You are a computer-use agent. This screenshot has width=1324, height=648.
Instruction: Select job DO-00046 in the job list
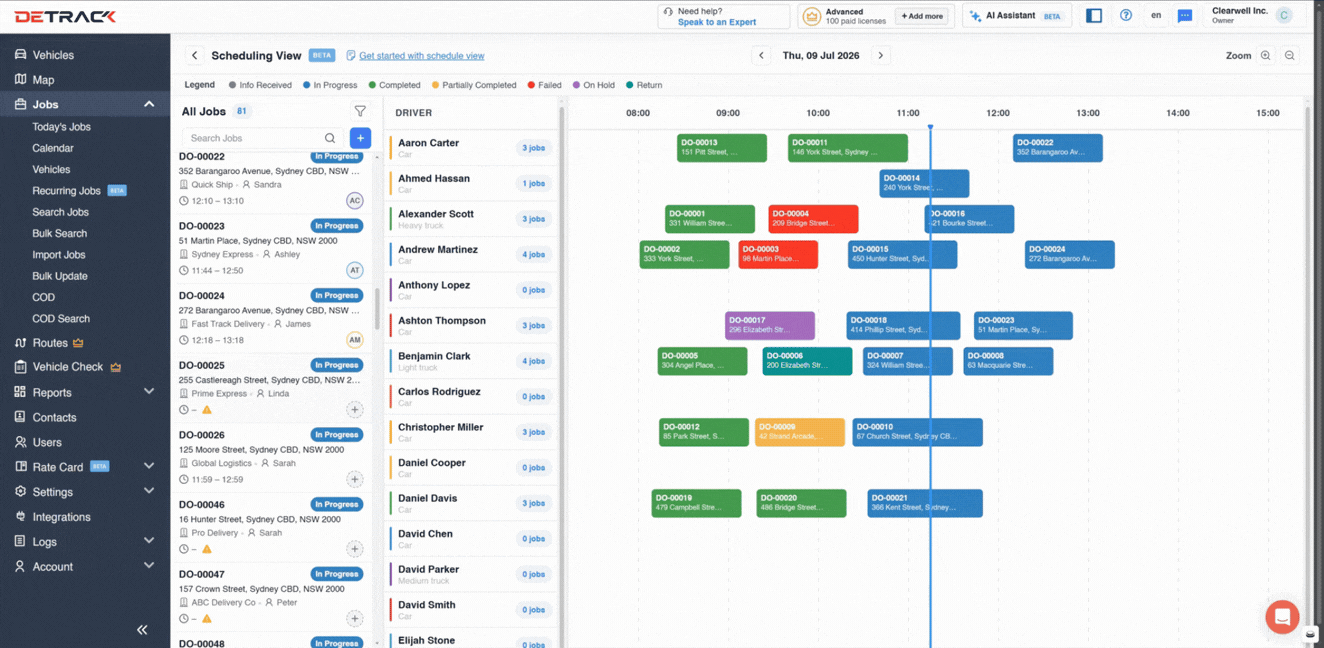[271, 527]
